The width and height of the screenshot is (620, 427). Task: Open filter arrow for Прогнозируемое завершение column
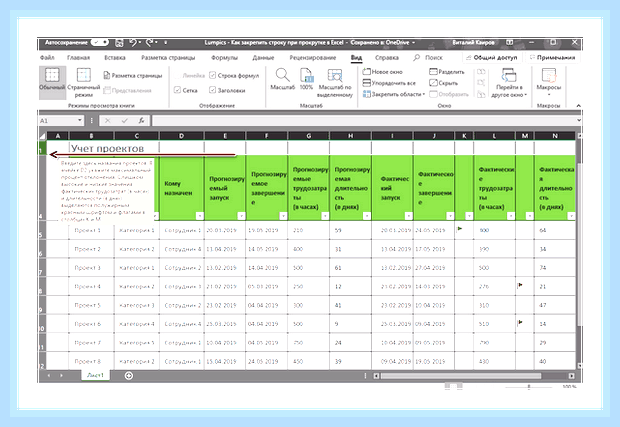click(x=283, y=216)
